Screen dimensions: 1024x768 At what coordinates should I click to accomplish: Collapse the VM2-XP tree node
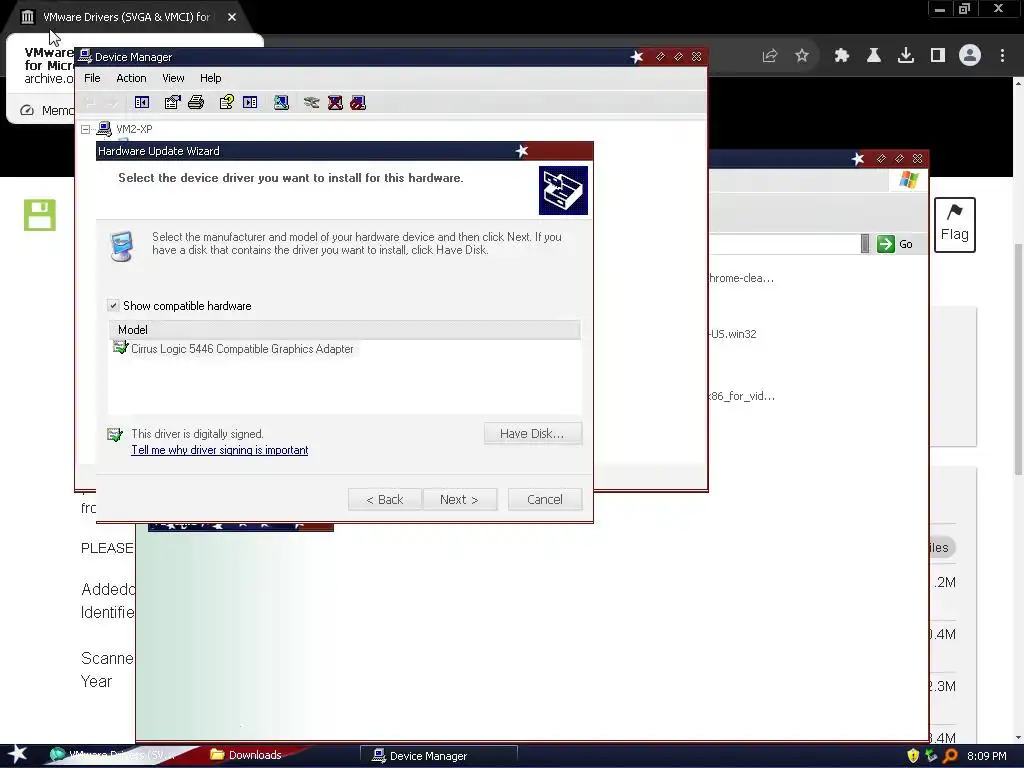click(x=86, y=129)
